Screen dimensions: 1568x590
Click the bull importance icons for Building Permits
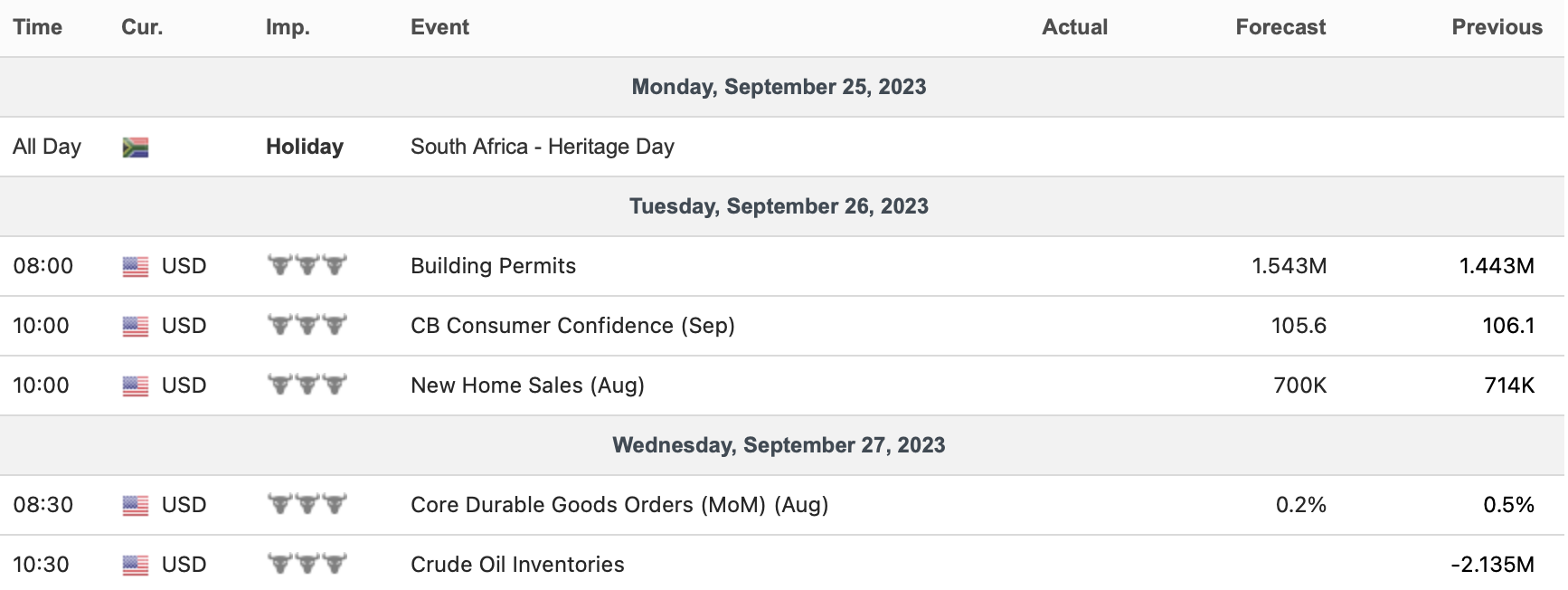(307, 265)
